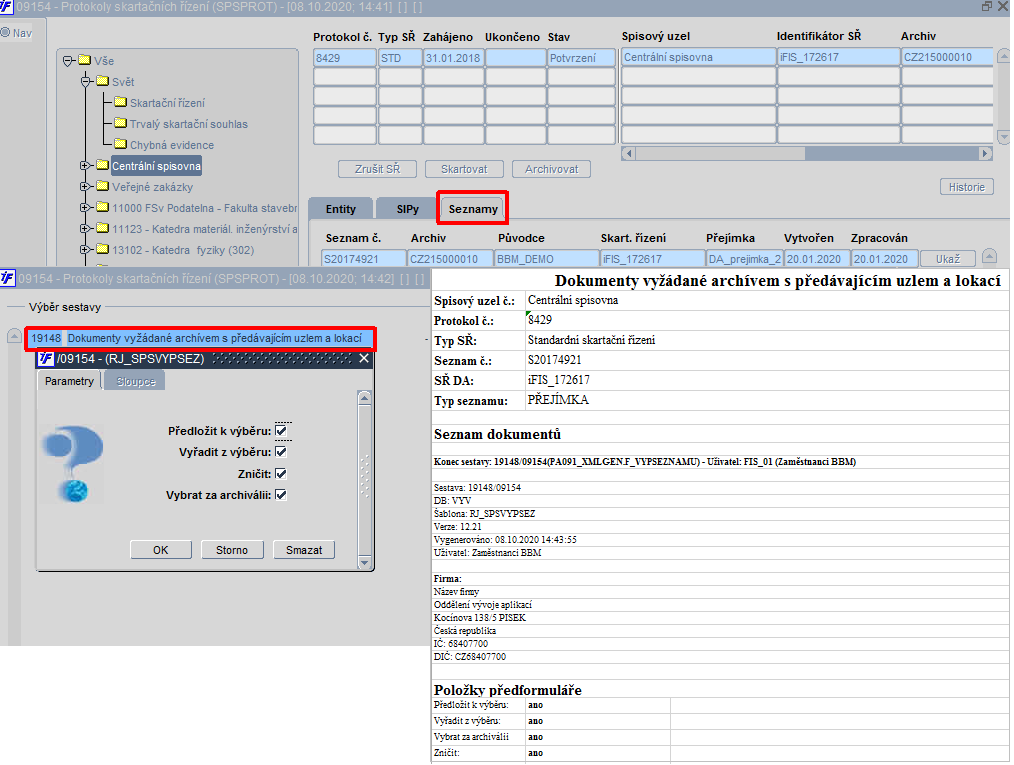This screenshot has width=1014, height=765.
Task: Click the Chybná evidence folder icon
Action: pyautogui.click(x=120, y=145)
